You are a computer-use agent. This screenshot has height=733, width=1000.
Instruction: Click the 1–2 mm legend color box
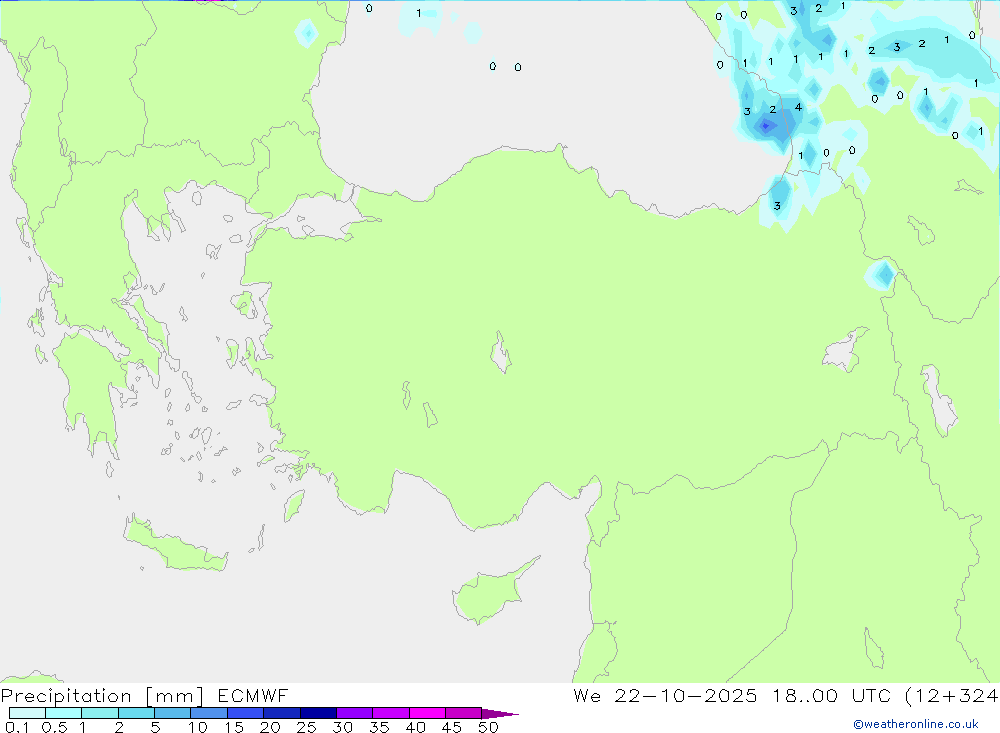pos(100,713)
